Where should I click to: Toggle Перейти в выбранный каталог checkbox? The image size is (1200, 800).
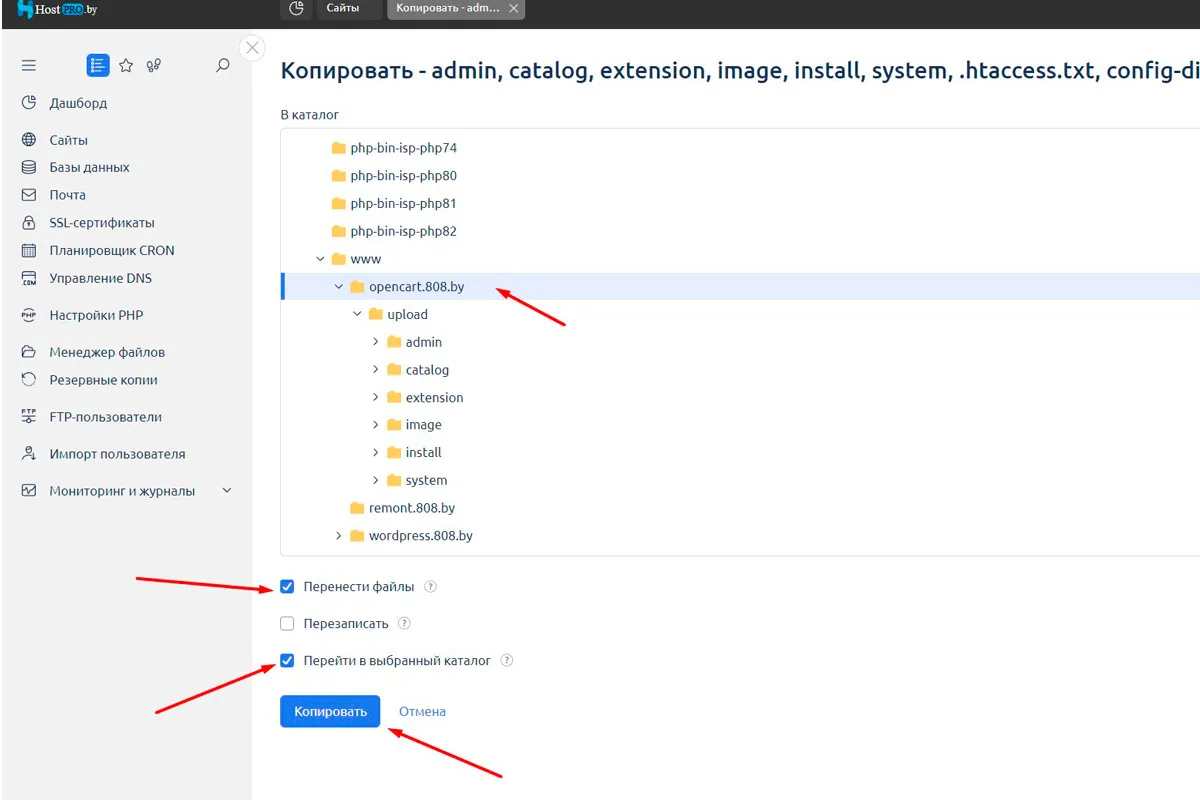(x=288, y=661)
